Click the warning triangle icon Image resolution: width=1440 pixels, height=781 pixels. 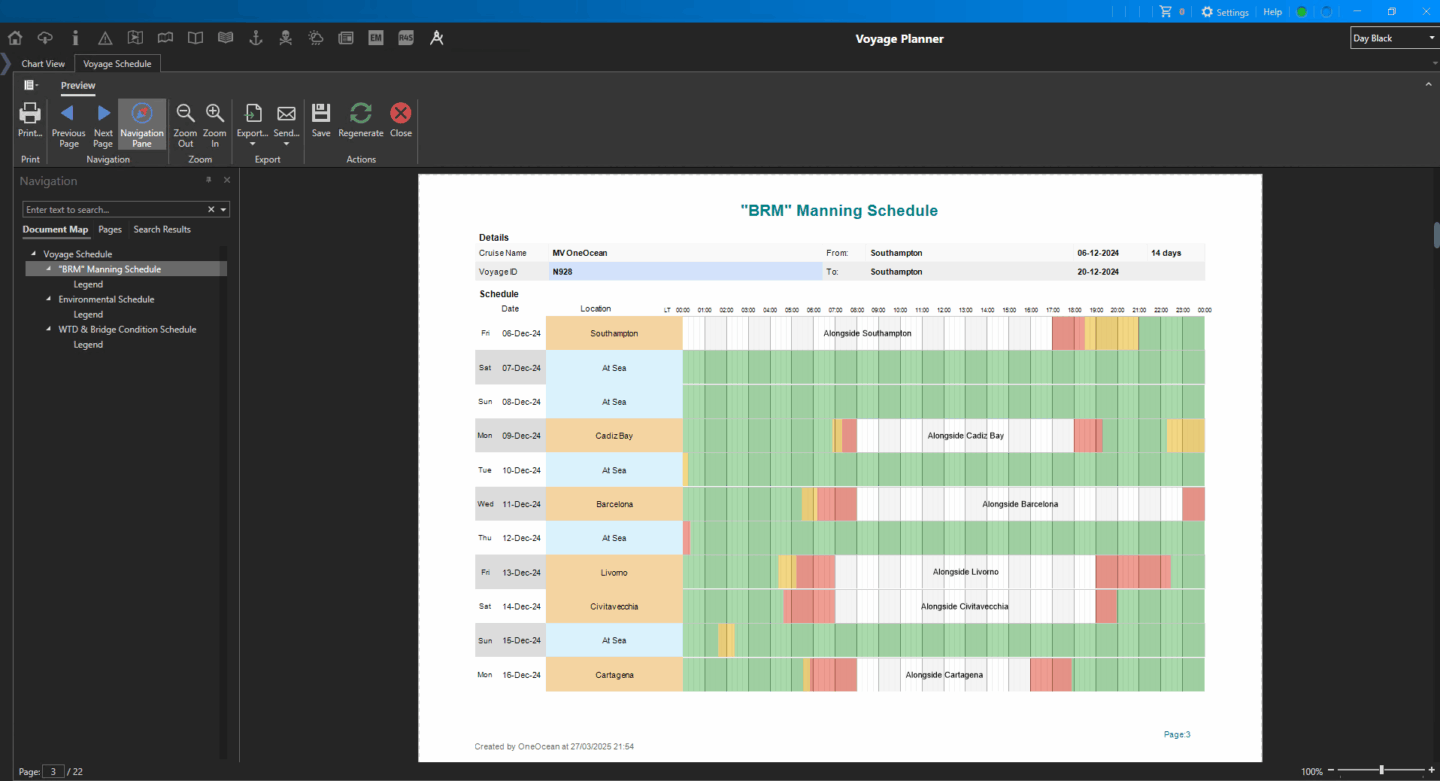[105, 38]
